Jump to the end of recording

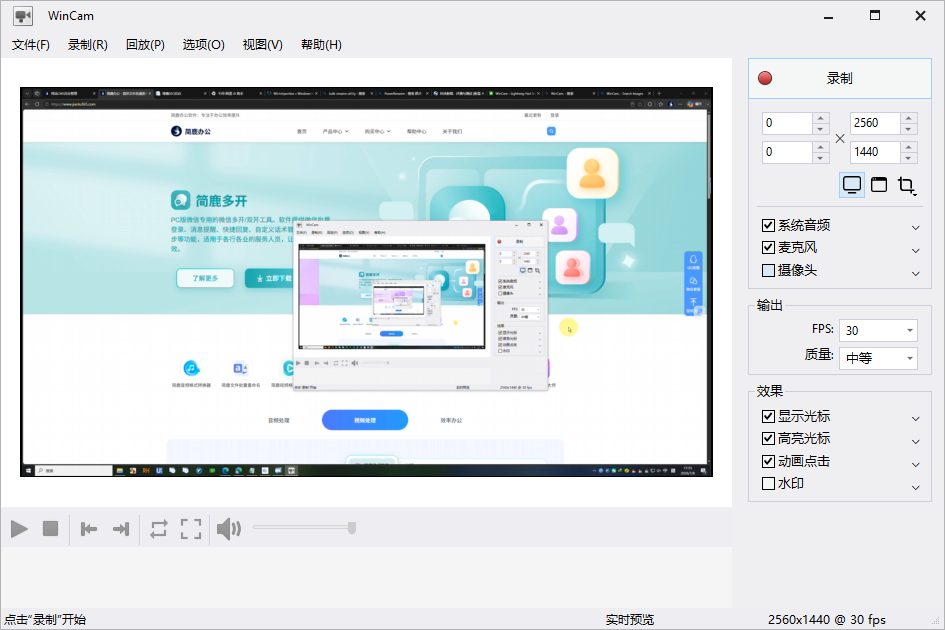tap(121, 529)
